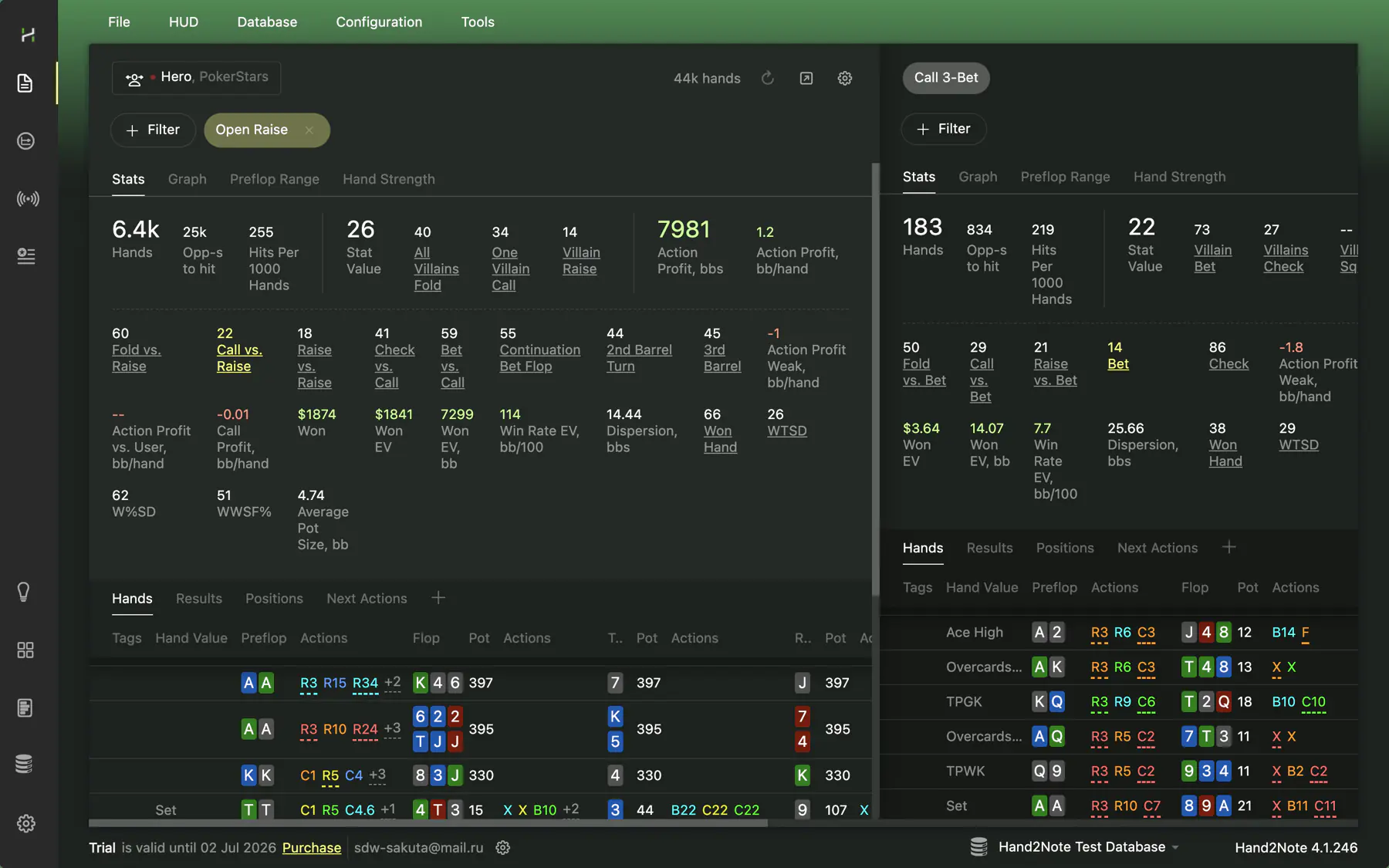This screenshot has width=1389, height=868.
Task: Click the database icon in the status bar
Action: click(978, 847)
